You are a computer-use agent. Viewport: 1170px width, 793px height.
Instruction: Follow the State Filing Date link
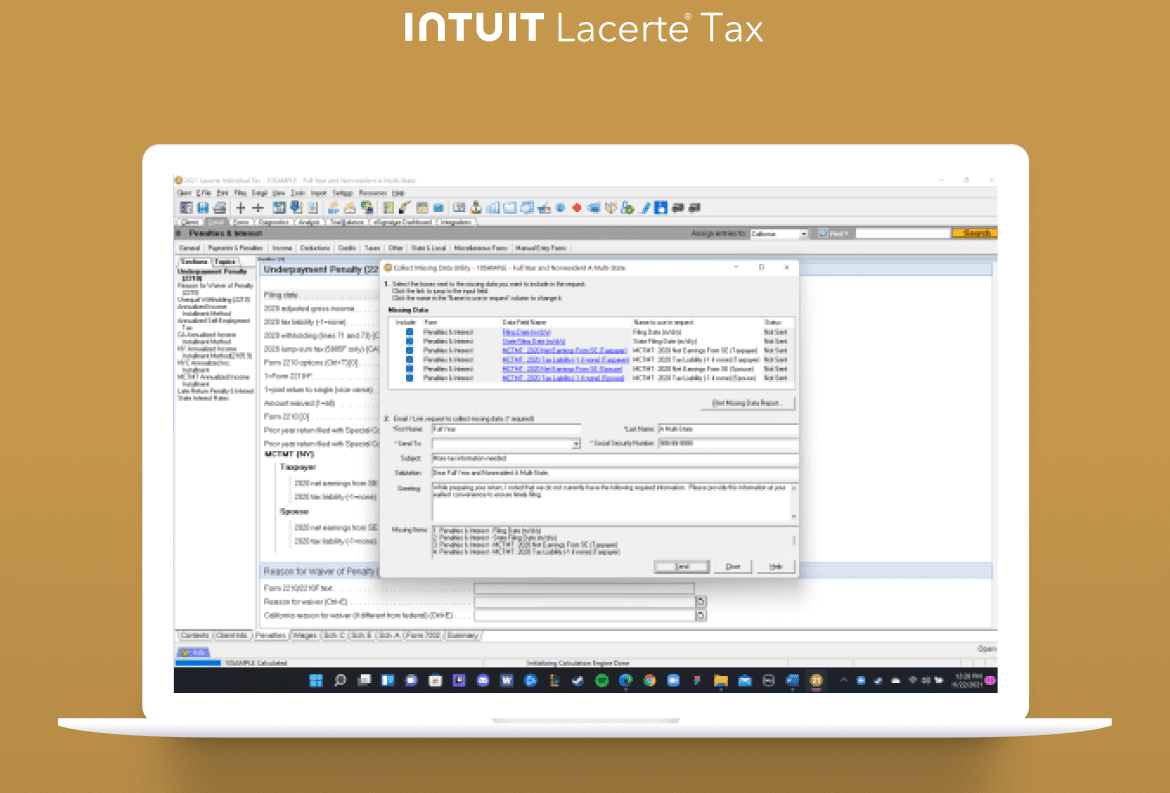(534, 341)
